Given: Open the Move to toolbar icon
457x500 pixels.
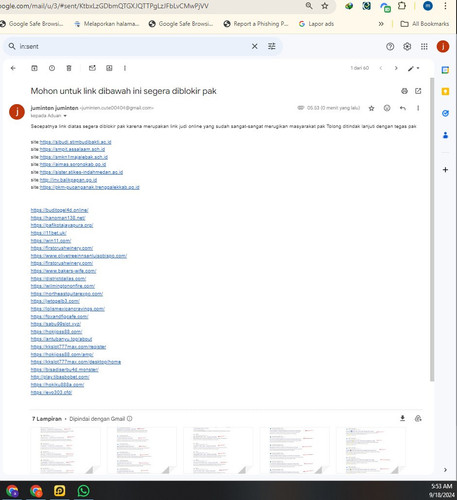Looking at the screenshot, I should click(x=109, y=68).
